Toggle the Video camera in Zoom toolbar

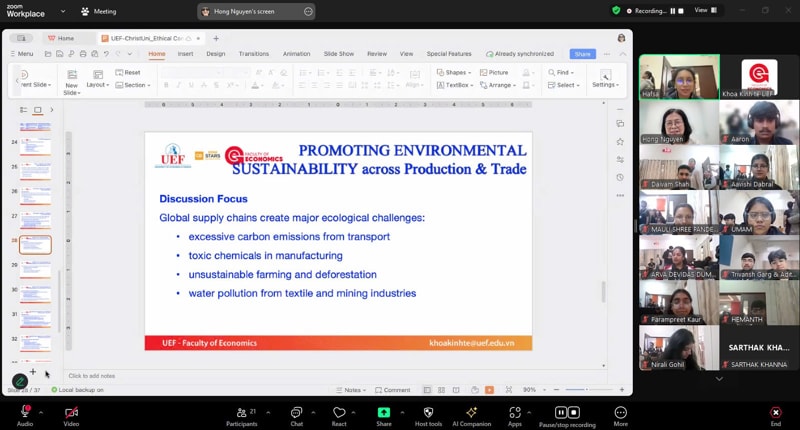pyautogui.click(x=71, y=412)
